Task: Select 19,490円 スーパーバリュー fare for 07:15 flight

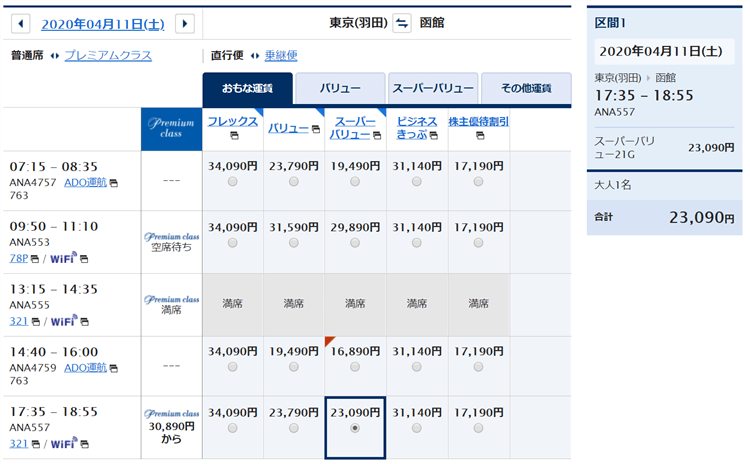Action: coord(355,182)
